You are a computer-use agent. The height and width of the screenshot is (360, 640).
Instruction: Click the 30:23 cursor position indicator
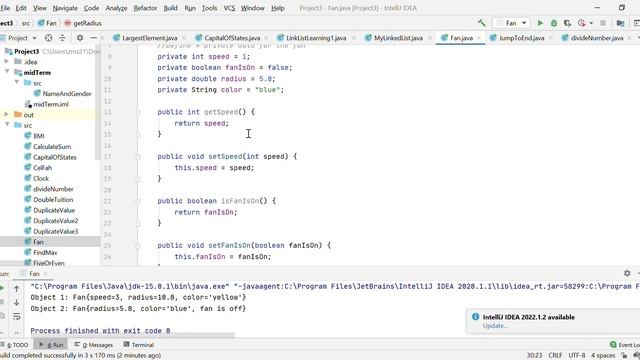tap(534, 356)
